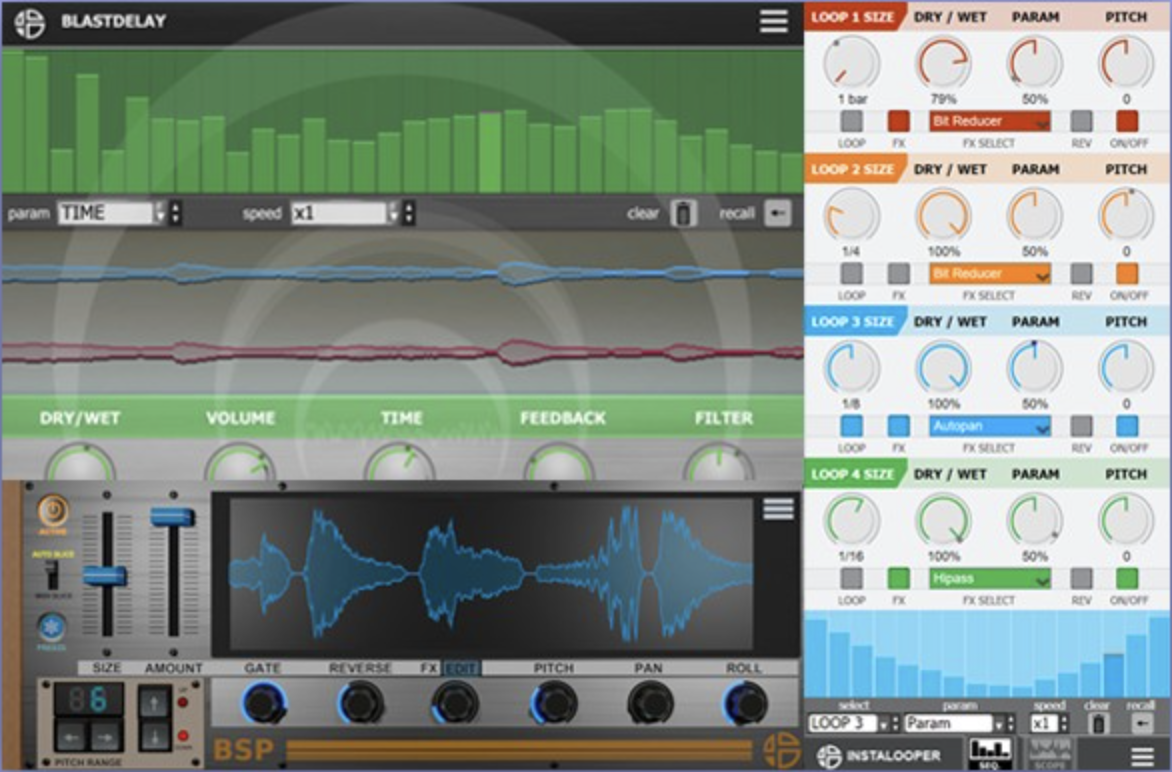Click the SIZE fader handle in BSP
This screenshot has height=772, width=1172.
tap(105, 575)
